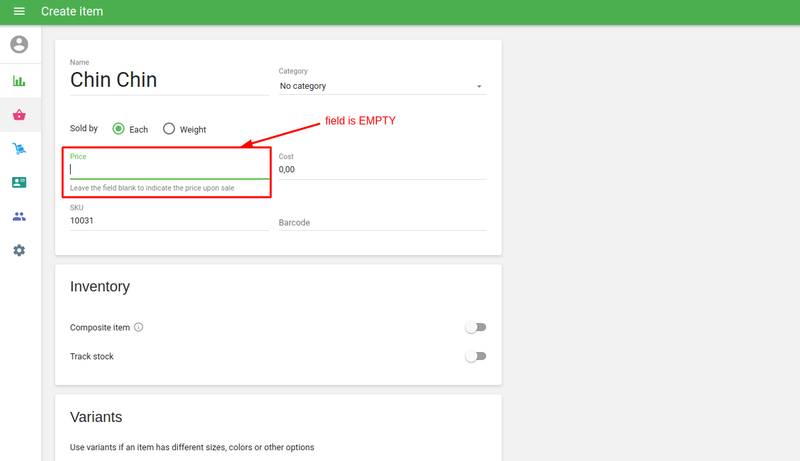Open Settings gear icon in sidebar
800x461 pixels.
click(x=19, y=250)
